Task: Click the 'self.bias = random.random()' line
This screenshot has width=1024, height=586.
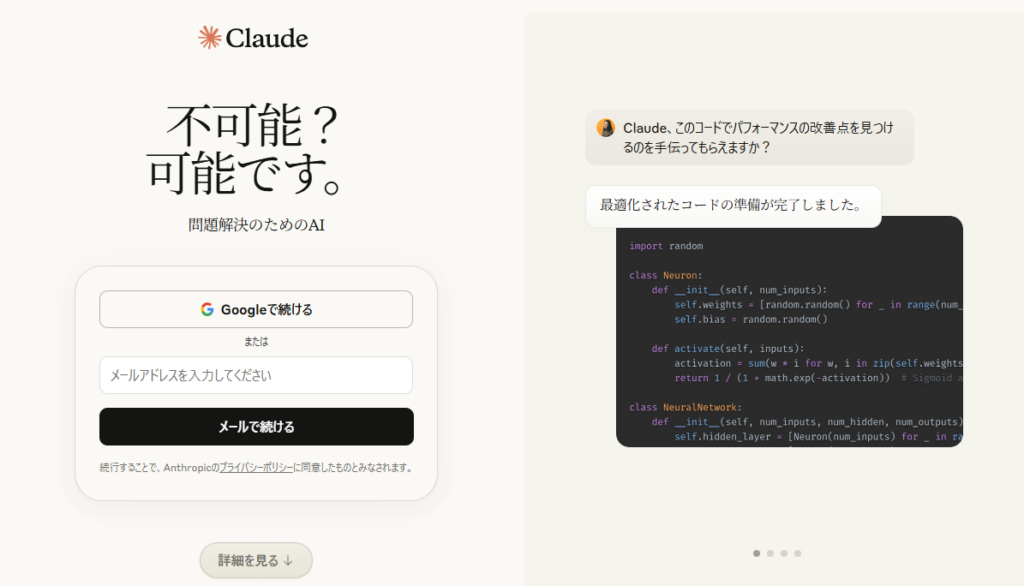Action: 750,319
